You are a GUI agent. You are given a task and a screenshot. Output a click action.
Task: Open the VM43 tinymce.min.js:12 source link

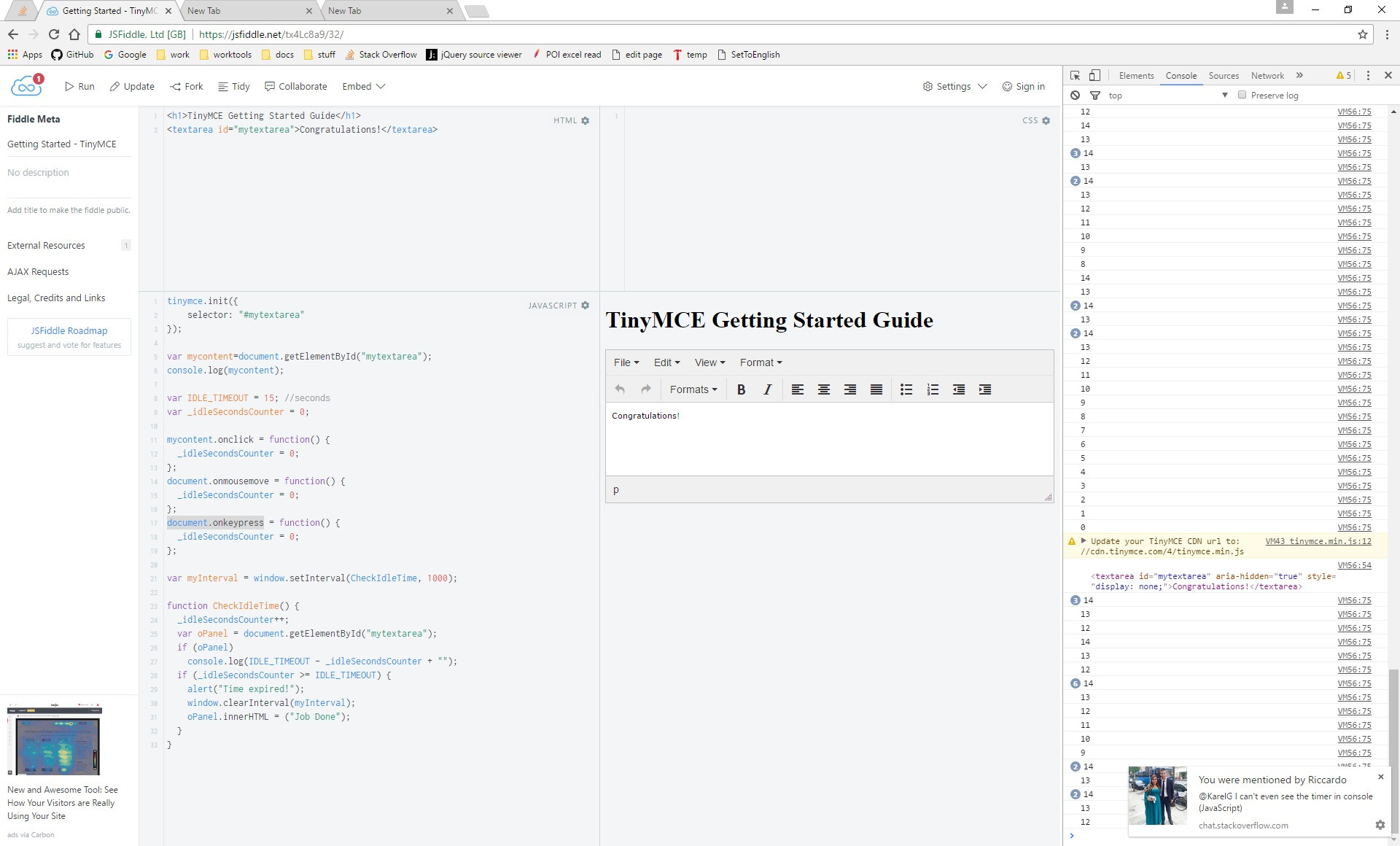click(x=1318, y=541)
